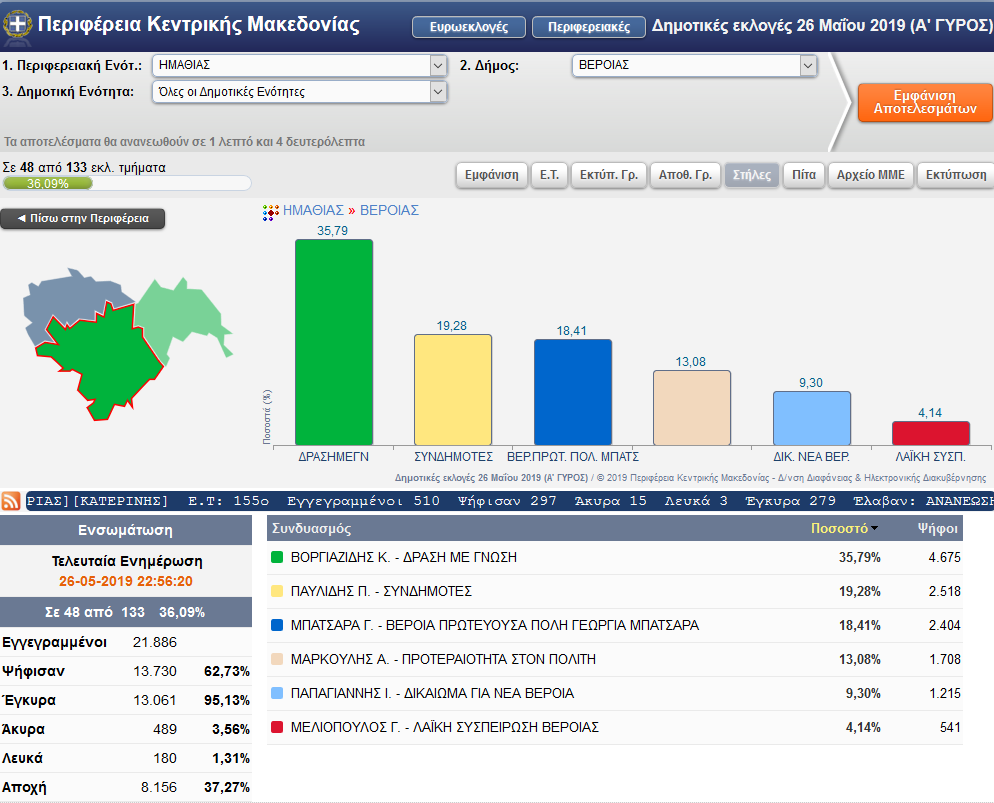994x803 pixels.
Task: Expand the Δήμος ΒΕΡΟΙΑΣ dropdown
Action: coord(808,66)
